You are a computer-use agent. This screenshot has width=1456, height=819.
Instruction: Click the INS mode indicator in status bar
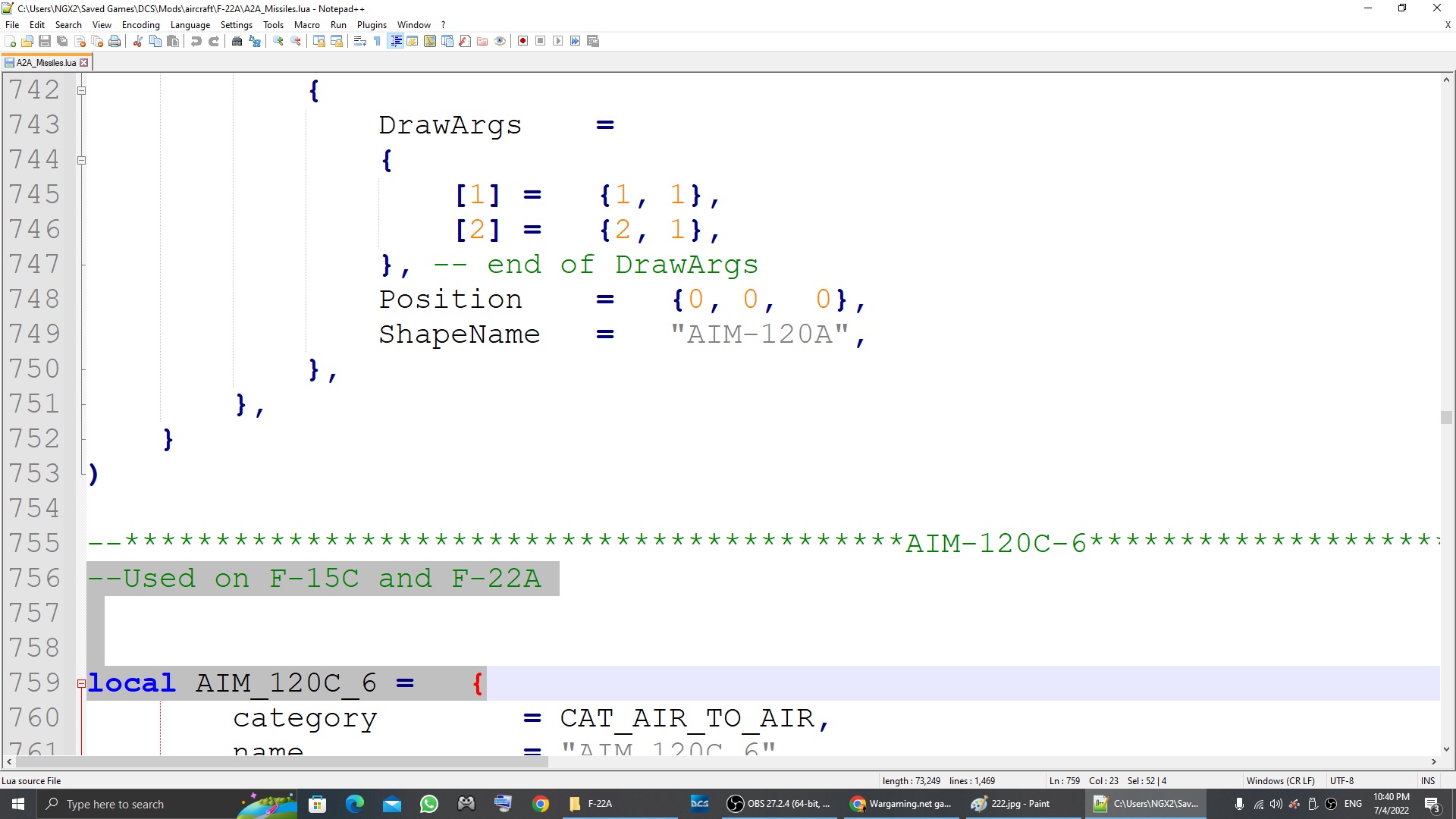point(1427,781)
